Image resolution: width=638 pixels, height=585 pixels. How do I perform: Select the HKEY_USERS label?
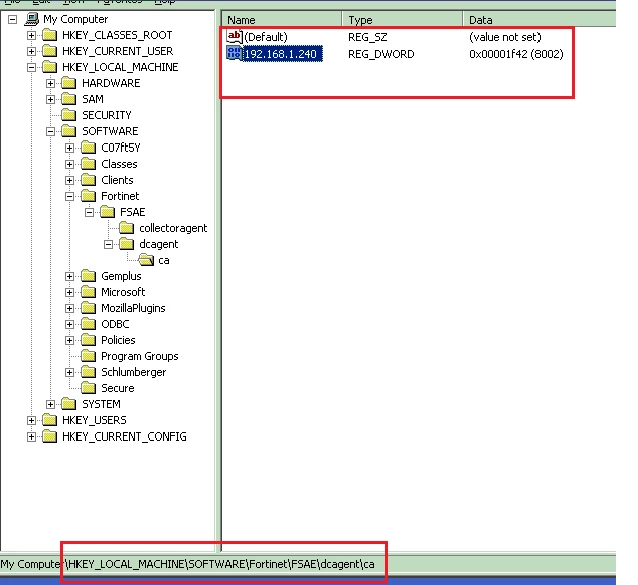[94, 420]
